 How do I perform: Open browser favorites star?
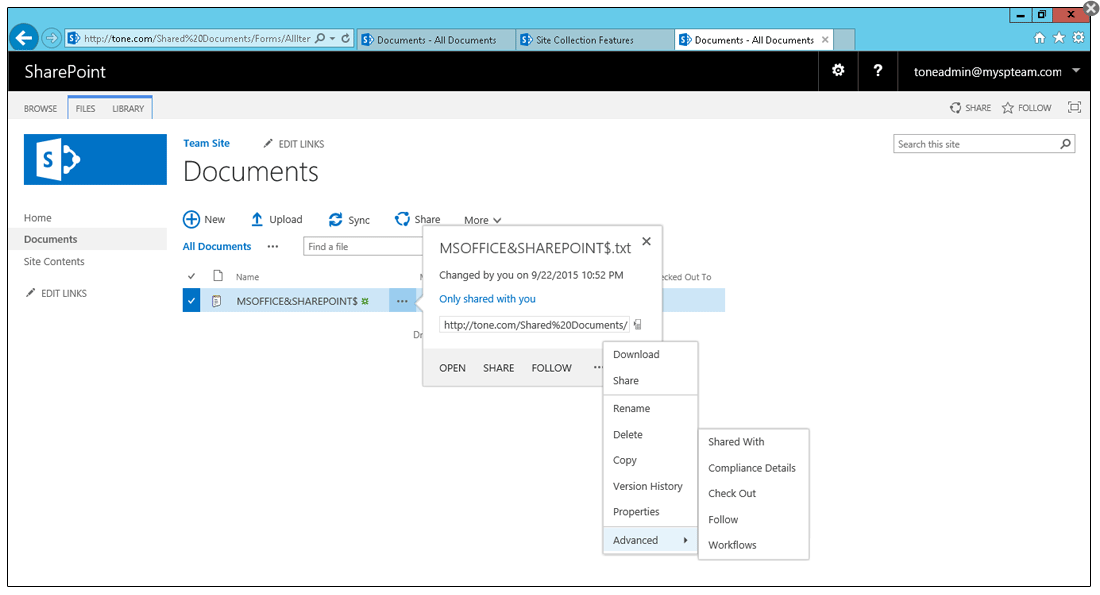coord(1059,38)
